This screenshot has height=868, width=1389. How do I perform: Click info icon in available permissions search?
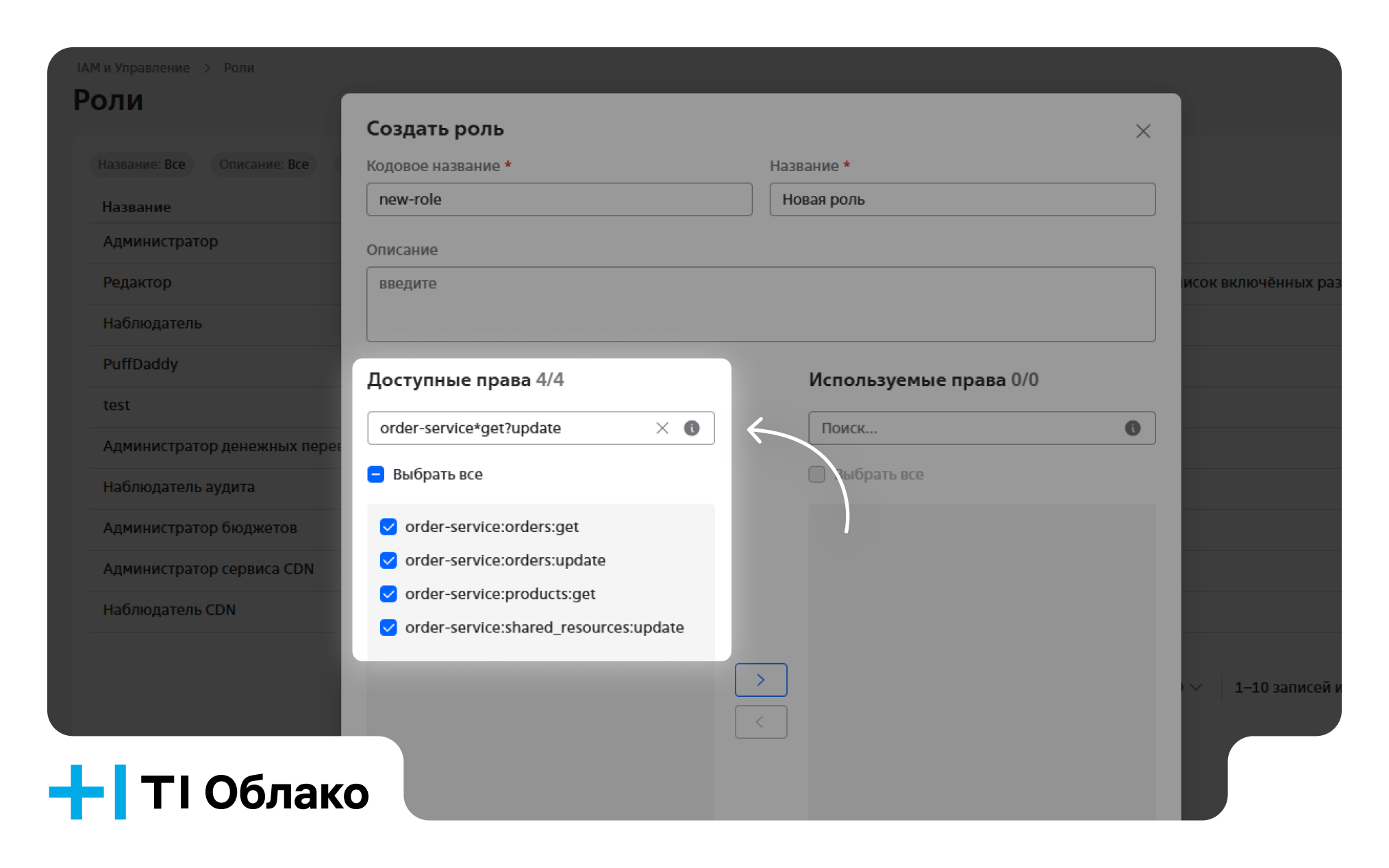click(692, 428)
